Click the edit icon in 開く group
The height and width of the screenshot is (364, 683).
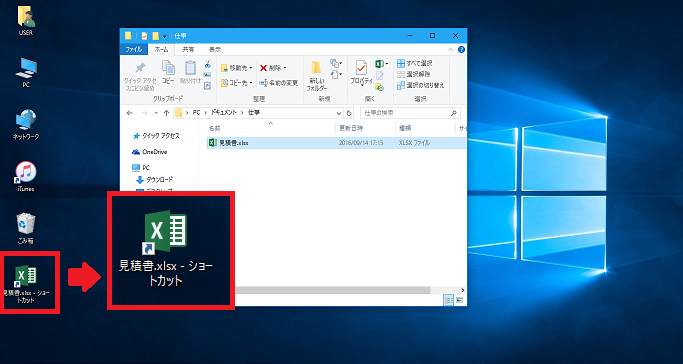click(379, 76)
